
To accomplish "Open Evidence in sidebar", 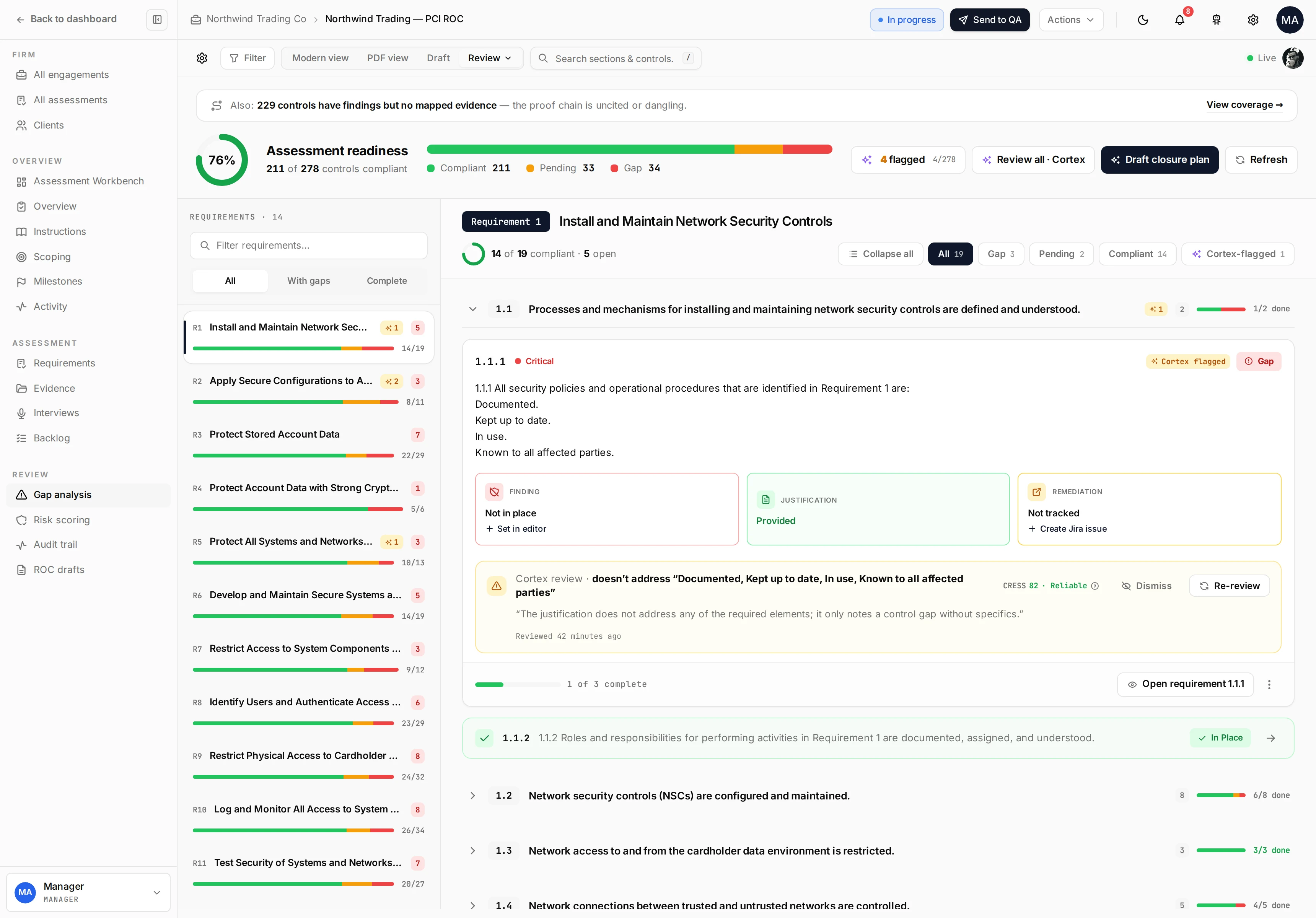I will pyautogui.click(x=88, y=389).
